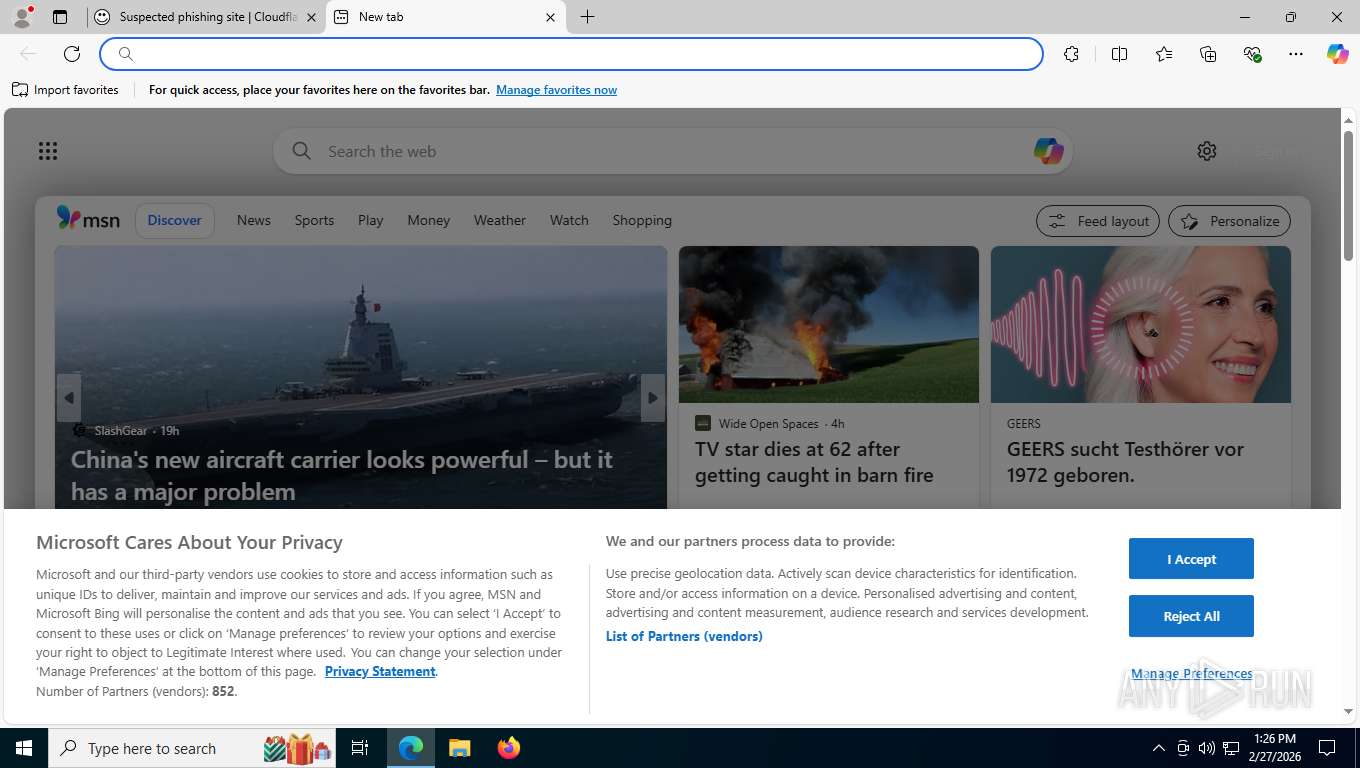Open File Explorer from the taskbar

click(x=459, y=748)
